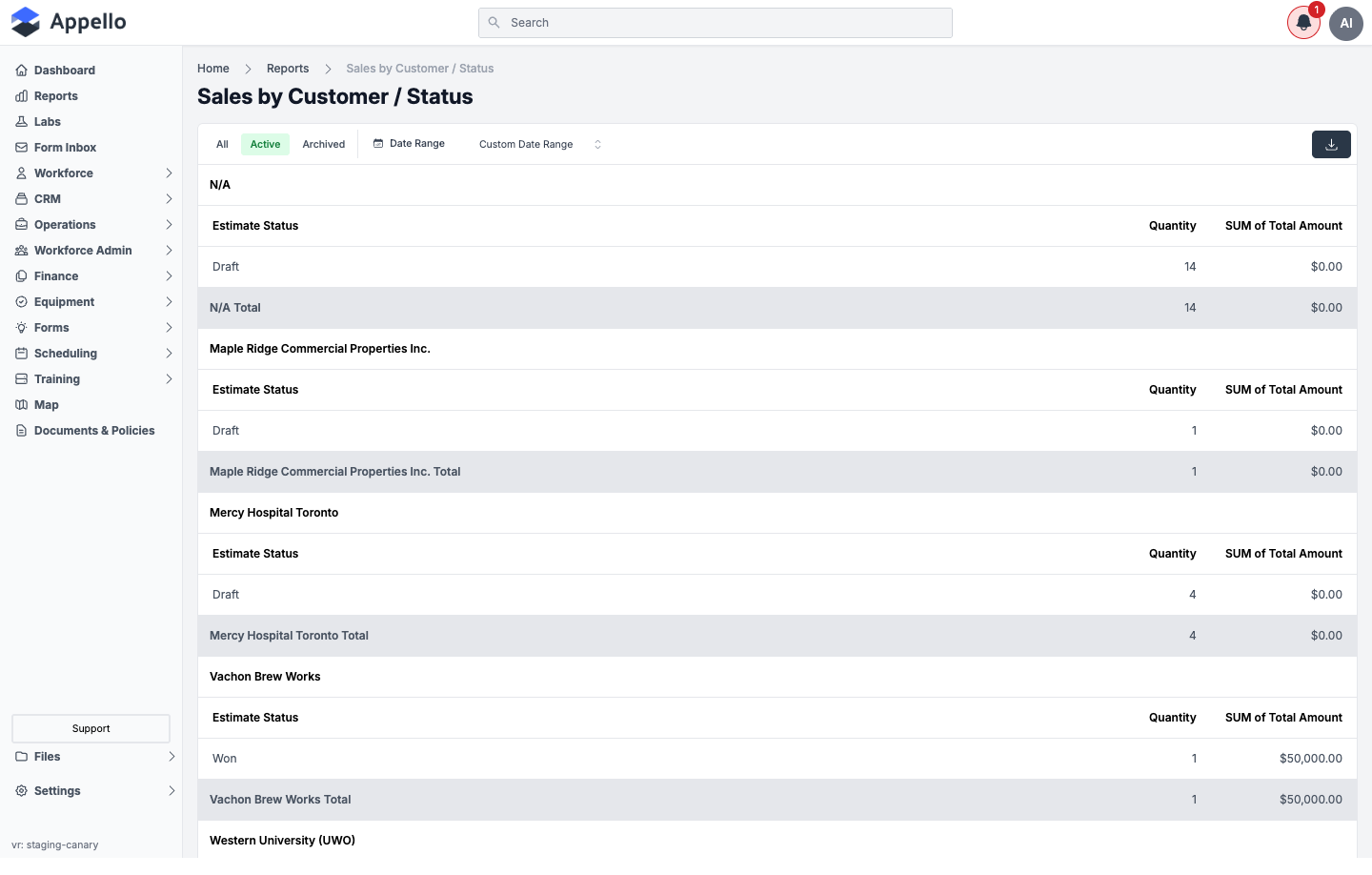The height and width of the screenshot is (875, 1372).
Task: Expand the Training menu chevron
Action: tap(169, 379)
